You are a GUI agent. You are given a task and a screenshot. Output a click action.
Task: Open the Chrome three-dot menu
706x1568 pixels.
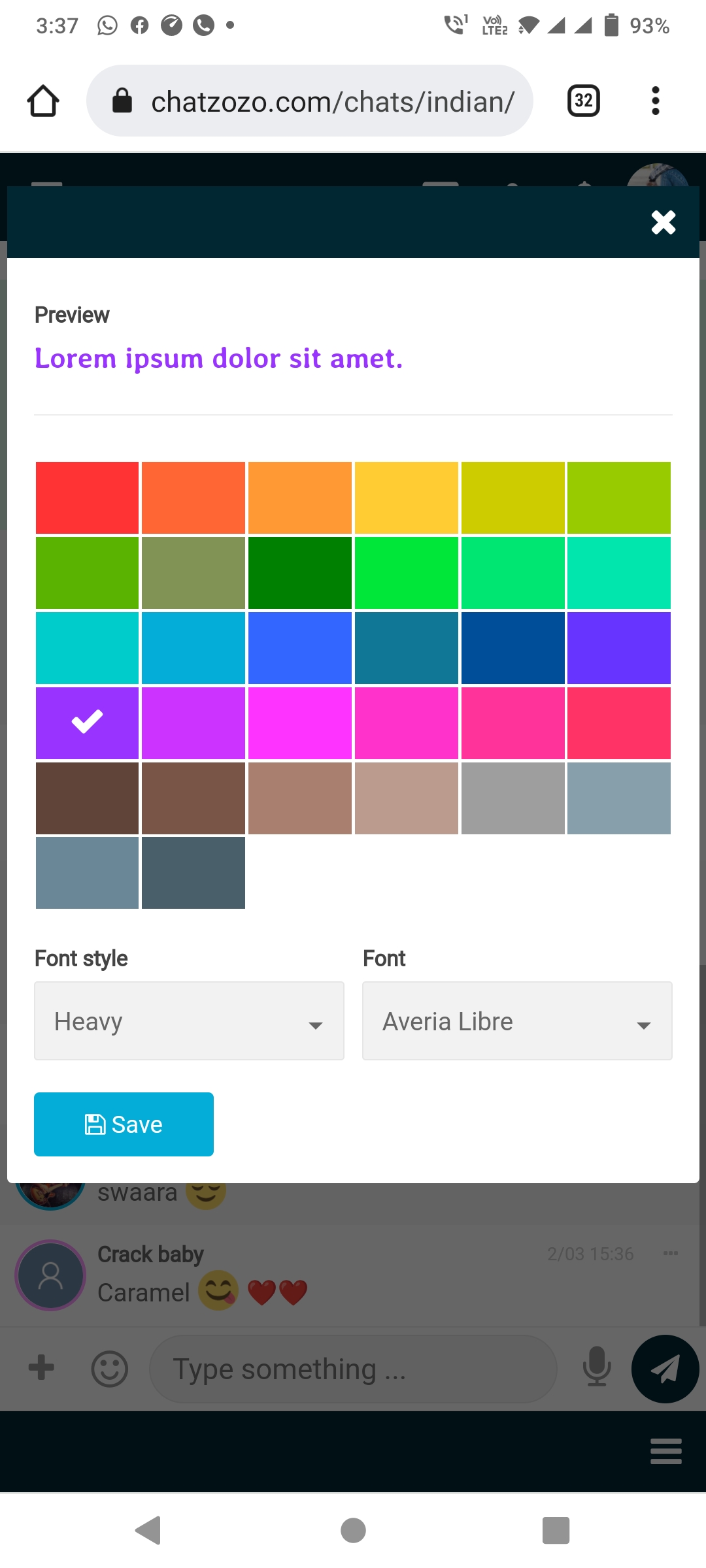[x=655, y=101]
